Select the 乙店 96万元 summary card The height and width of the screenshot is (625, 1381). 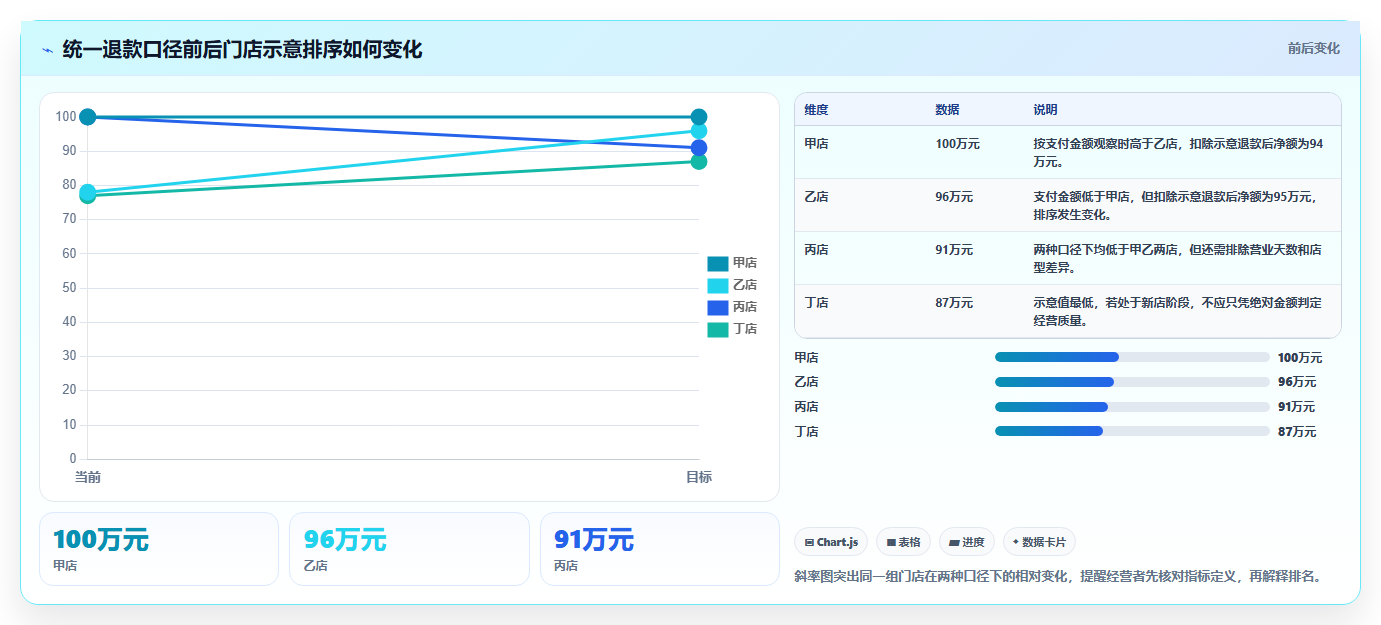[x=409, y=549]
